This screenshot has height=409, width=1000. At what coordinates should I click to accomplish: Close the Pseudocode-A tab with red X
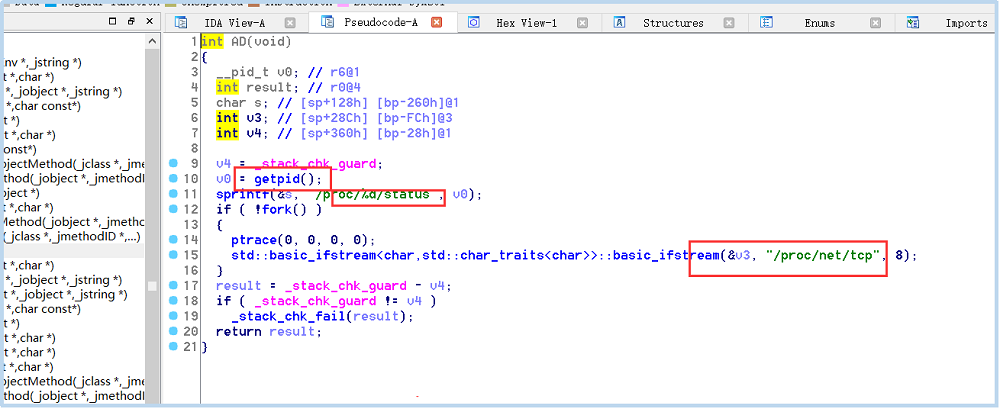point(437,23)
